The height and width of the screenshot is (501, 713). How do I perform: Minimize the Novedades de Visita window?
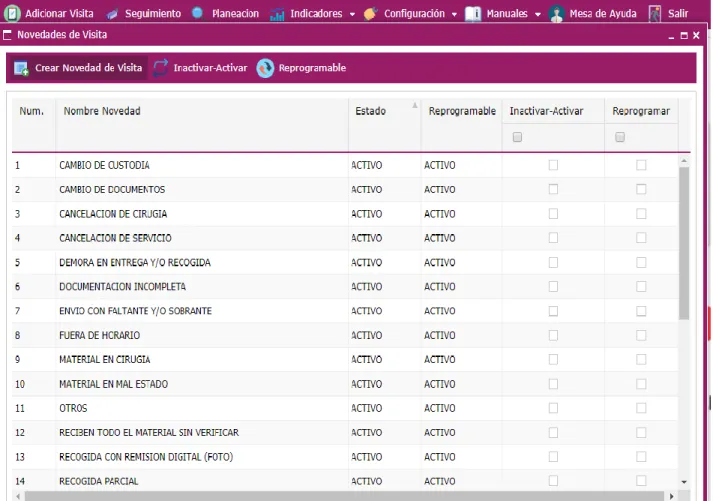pos(671,36)
